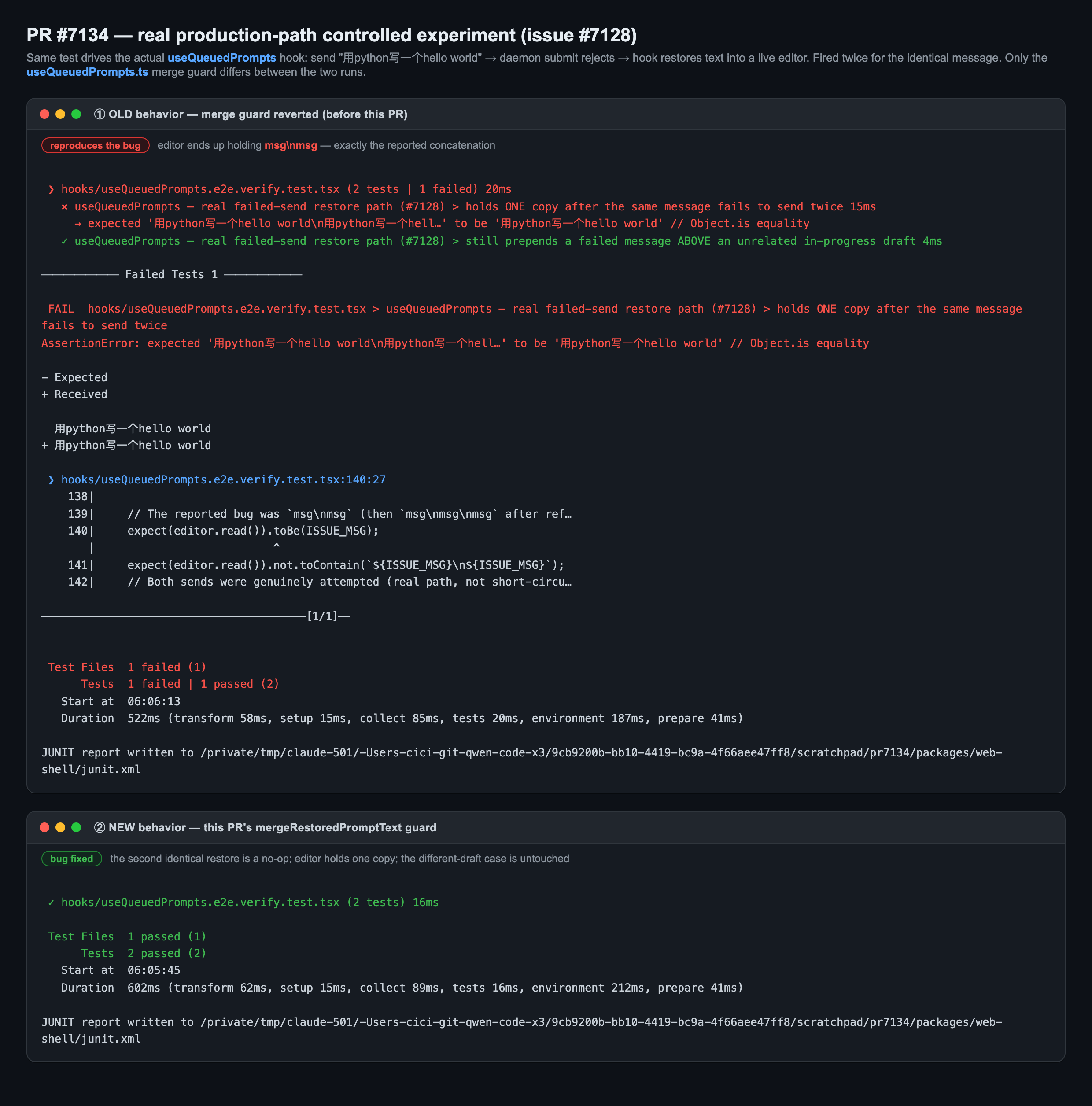The height and width of the screenshot is (1106, 1092).
Task: Click the 'reproduces the bug' red badge
Action: tap(95, 145)
